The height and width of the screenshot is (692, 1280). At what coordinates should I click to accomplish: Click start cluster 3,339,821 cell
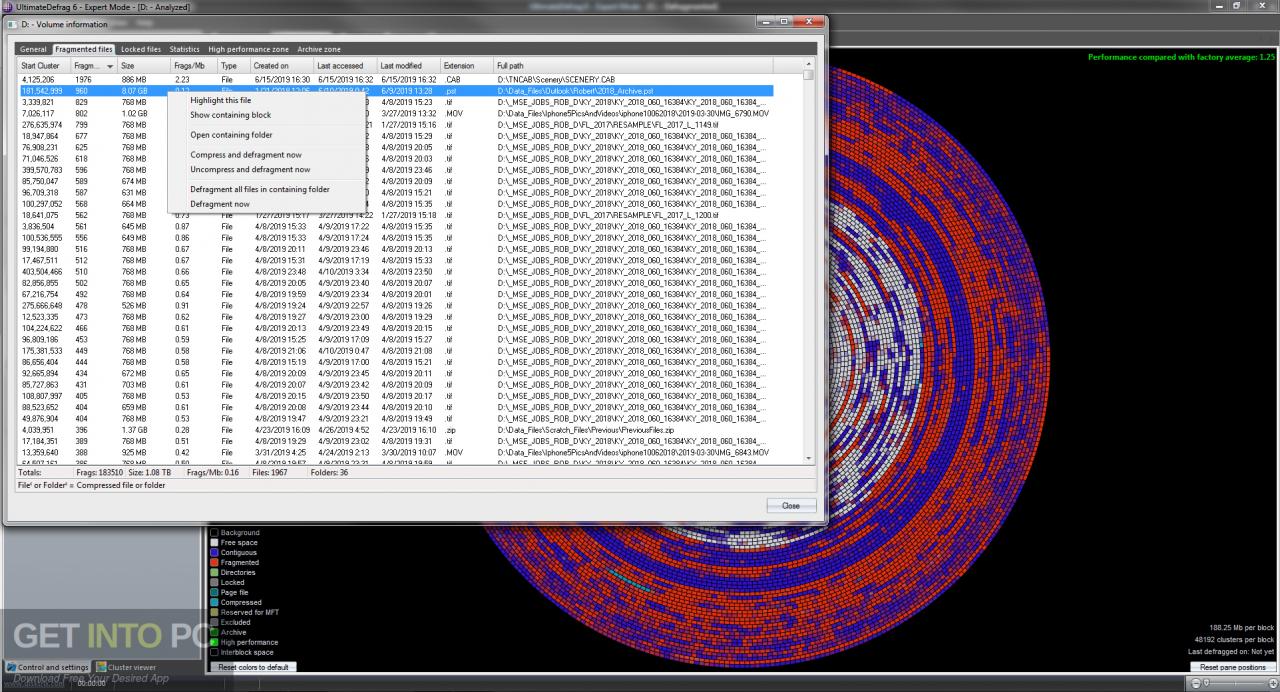38,102
